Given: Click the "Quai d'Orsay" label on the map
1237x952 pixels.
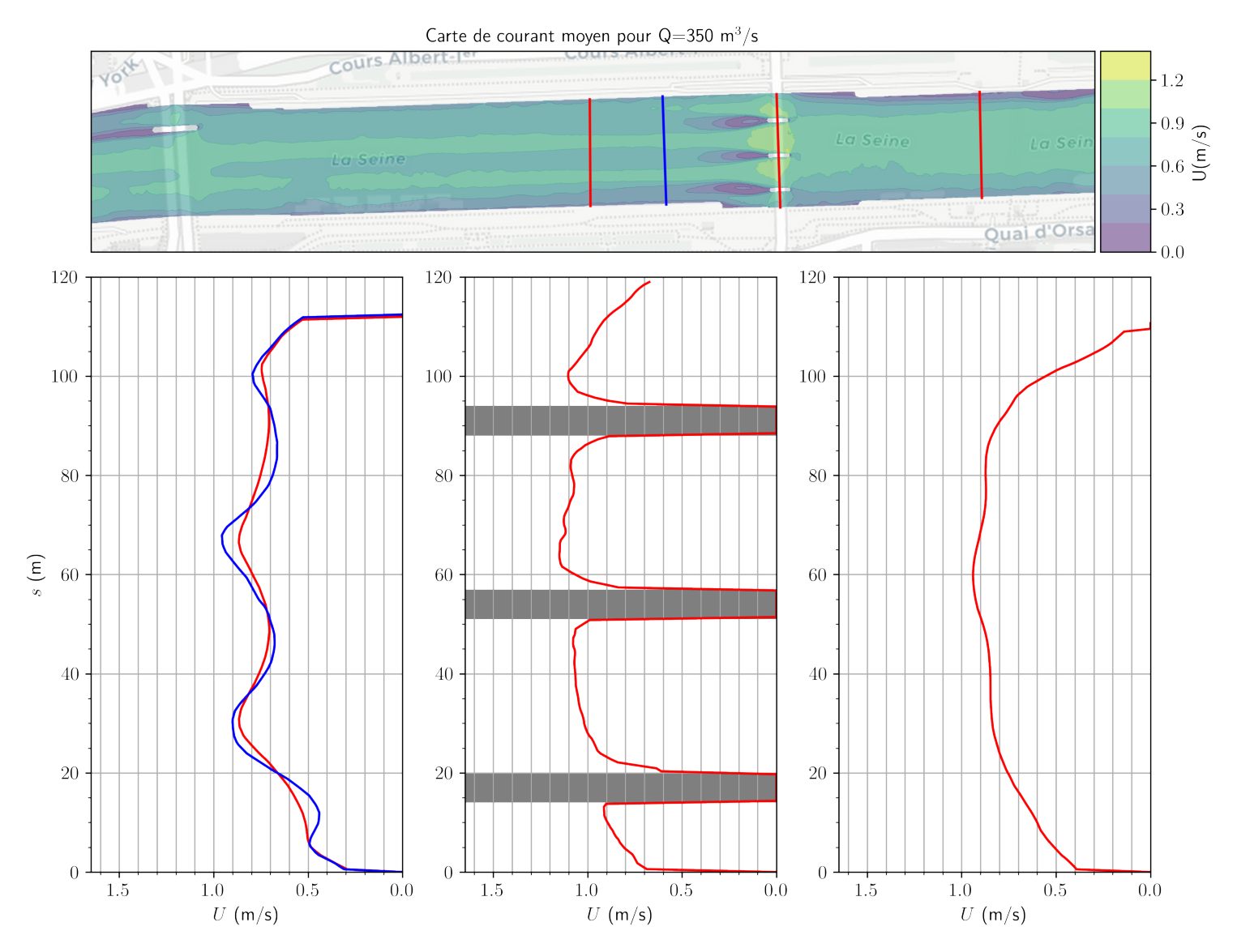Looking at the screenshot, I should pos(1038,233).
